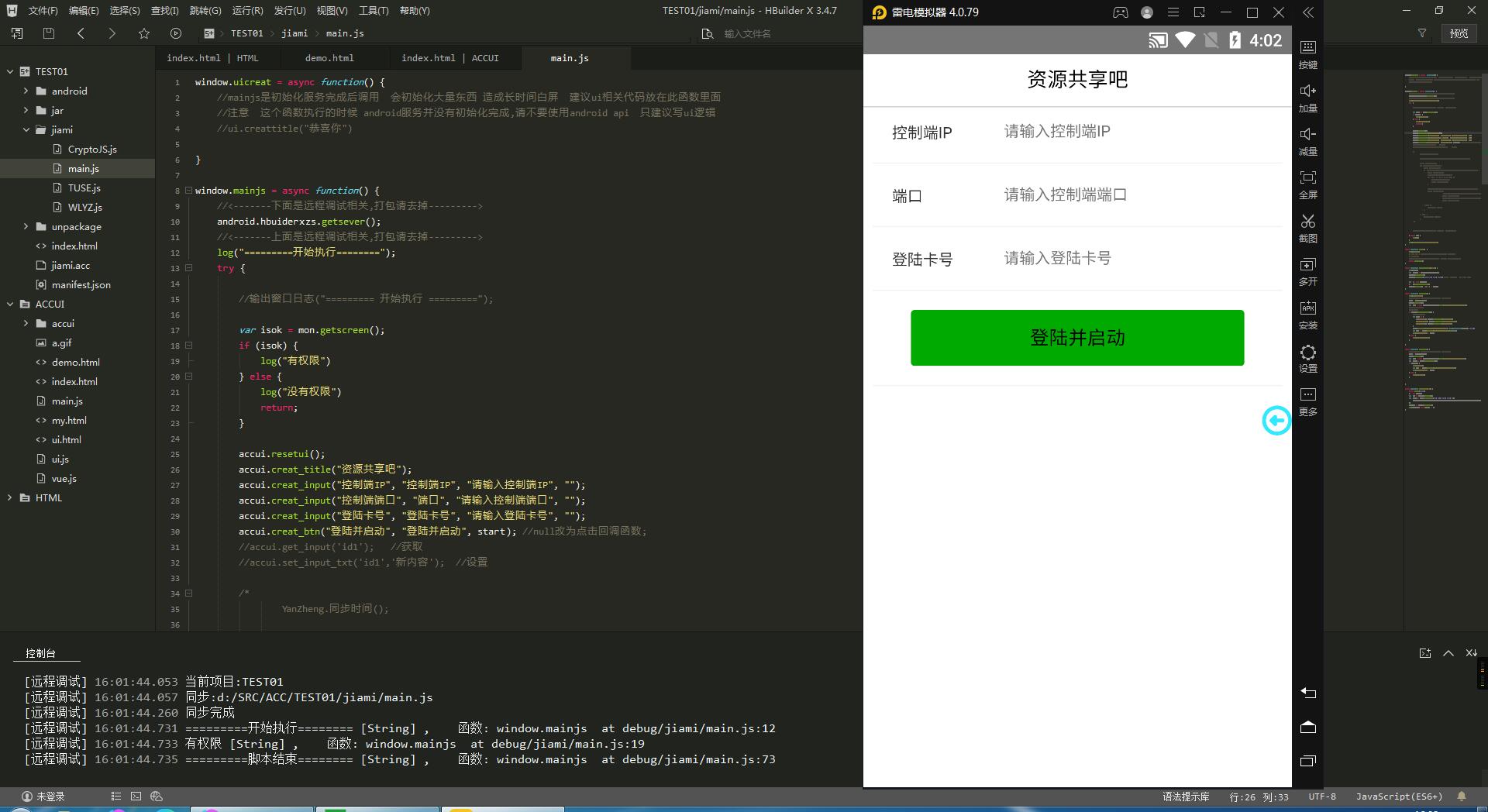This screenshot has width=1488, height=812.
Task: Open the 工具(T) menu
Action: (x=374, y=11)
